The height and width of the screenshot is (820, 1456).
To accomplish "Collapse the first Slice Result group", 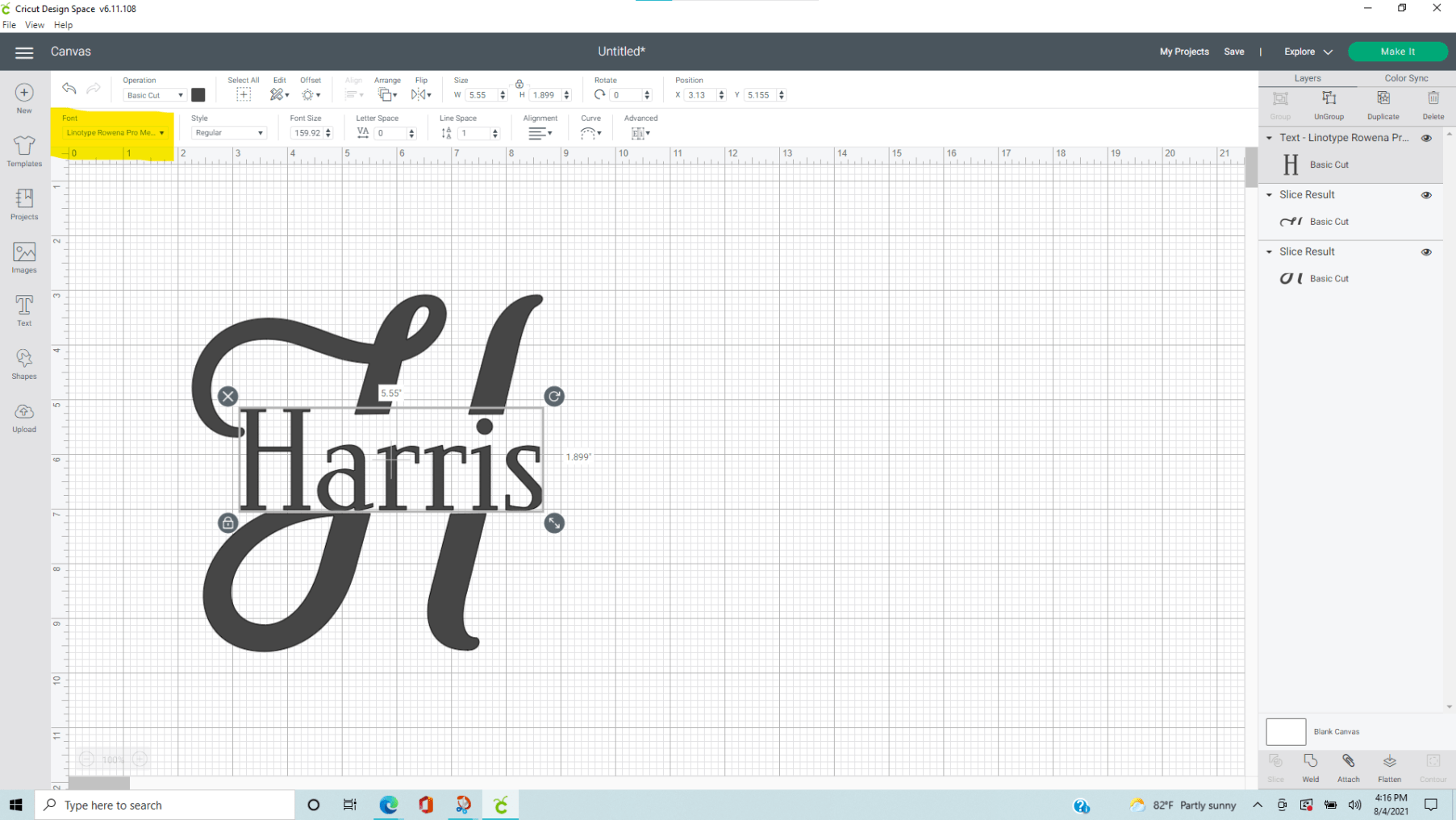I will pos(1270,194).
